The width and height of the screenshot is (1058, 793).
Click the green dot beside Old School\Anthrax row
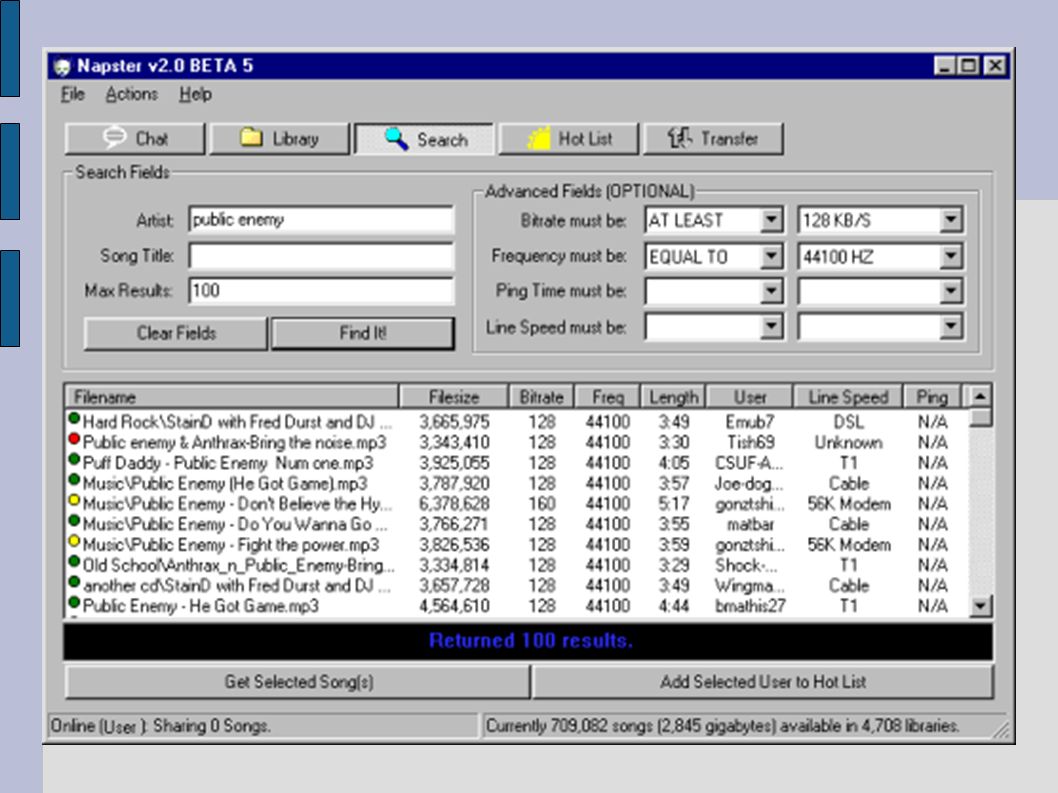point(74,562)
